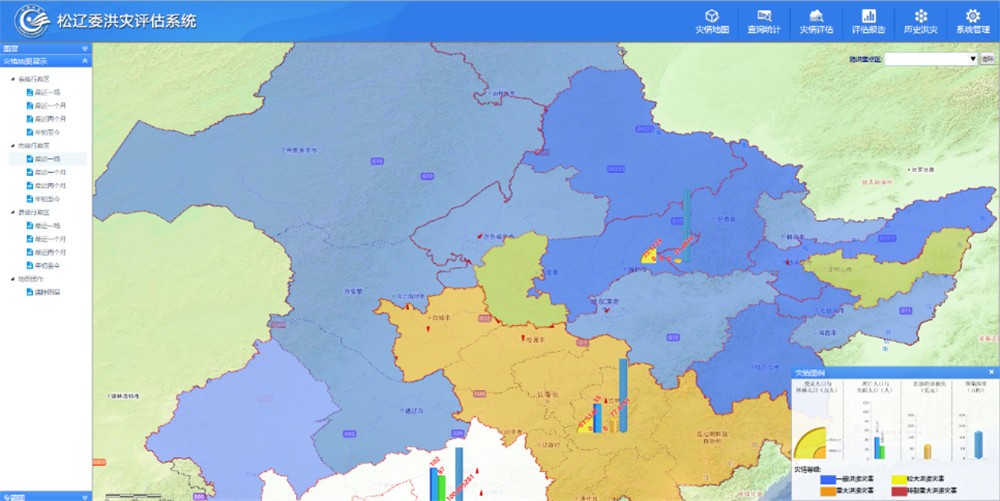Open 灾情评估 cloud magnifier icon
The width and height of the screenshot is (1000, 501).
tap(816, 16)
